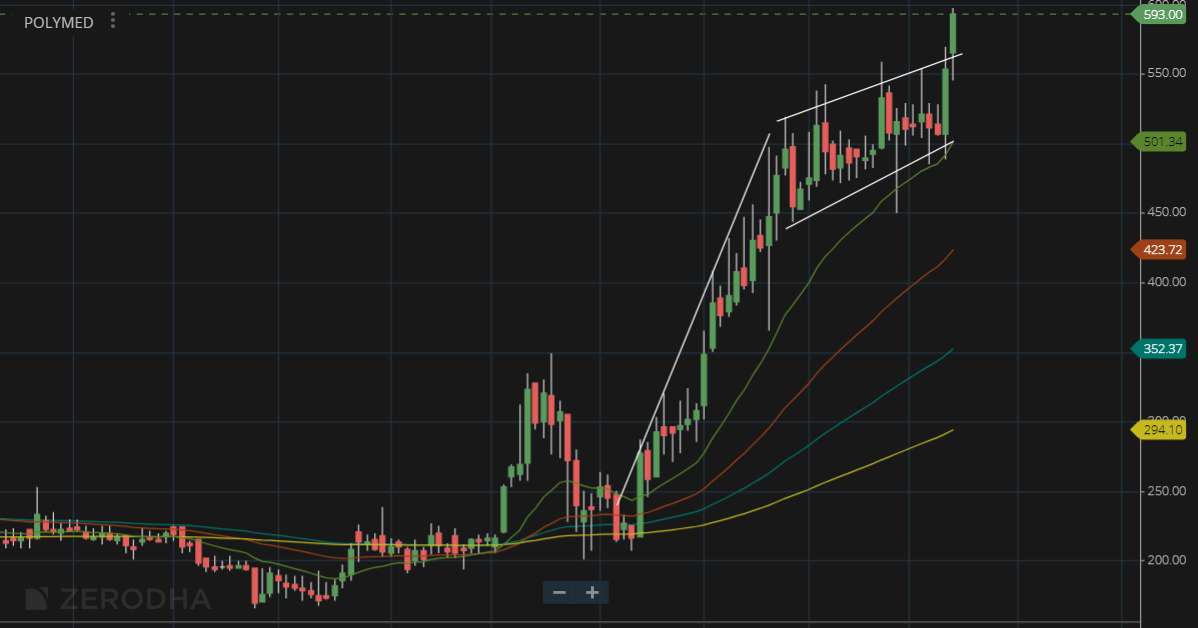Select the POLYMED symbol label
This screenshot has height=628, width=1198.
tap(58, 22)
